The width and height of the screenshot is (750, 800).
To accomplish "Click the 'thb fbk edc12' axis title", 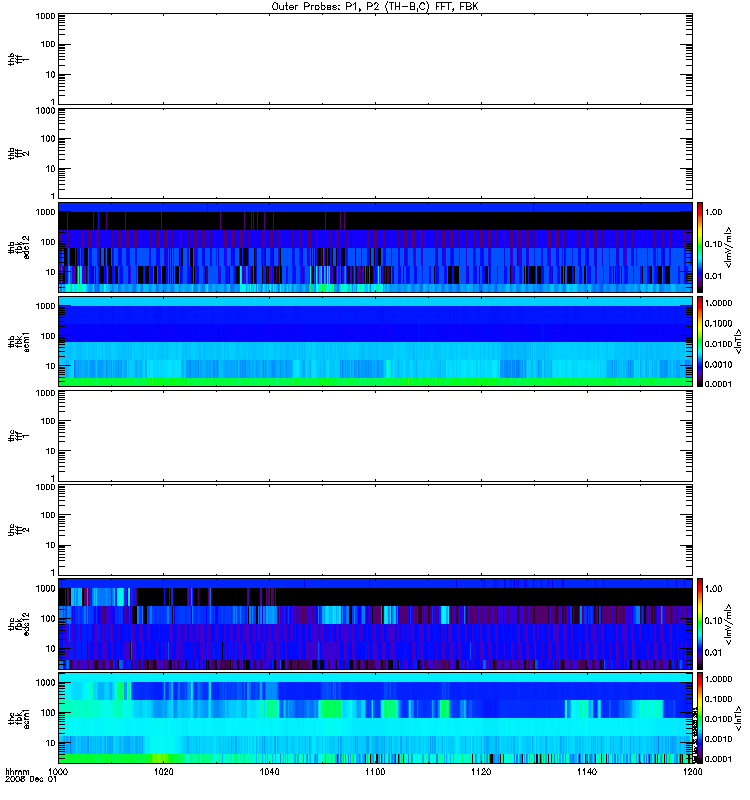I will (18, 247).
